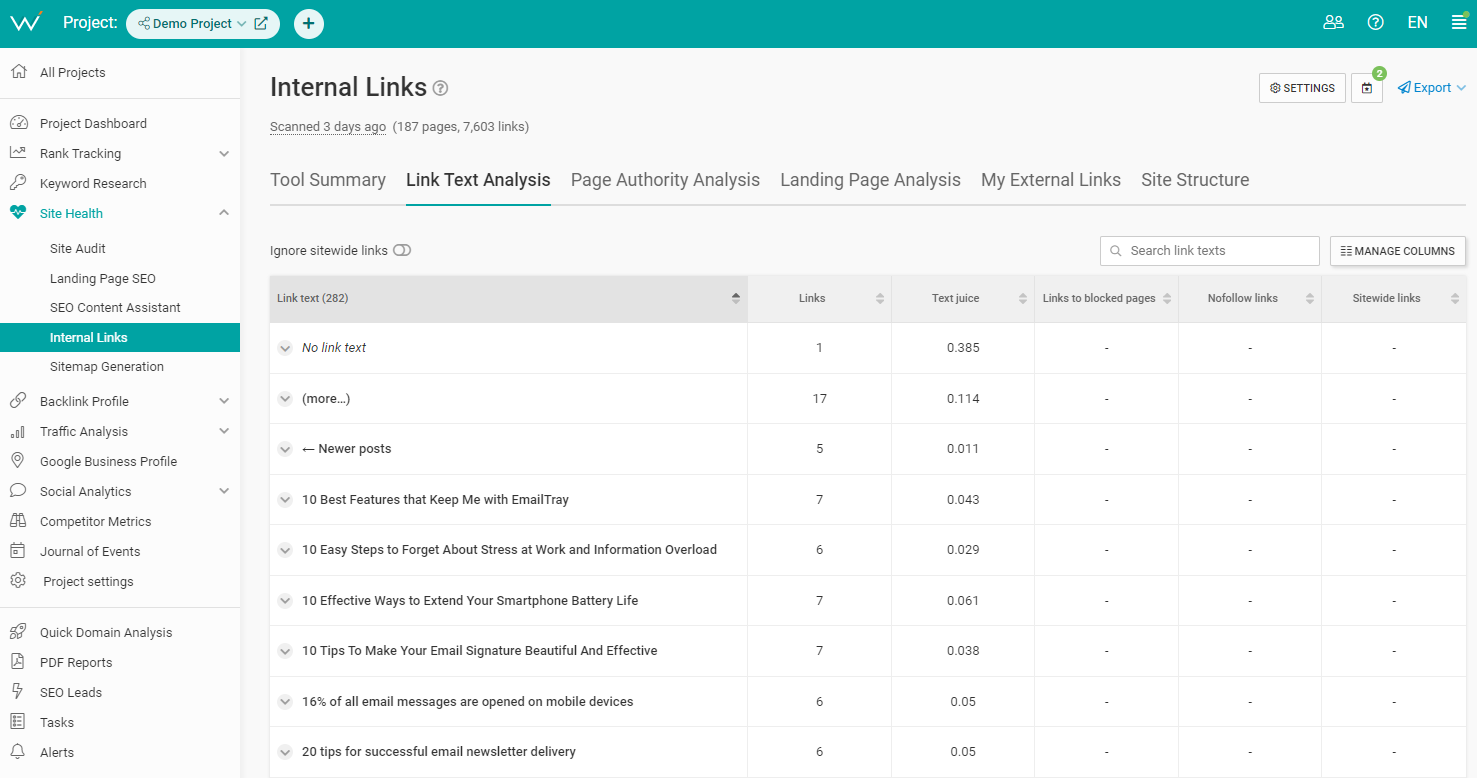
Task: Open the hamburger menu icon
Action: 1459,22
